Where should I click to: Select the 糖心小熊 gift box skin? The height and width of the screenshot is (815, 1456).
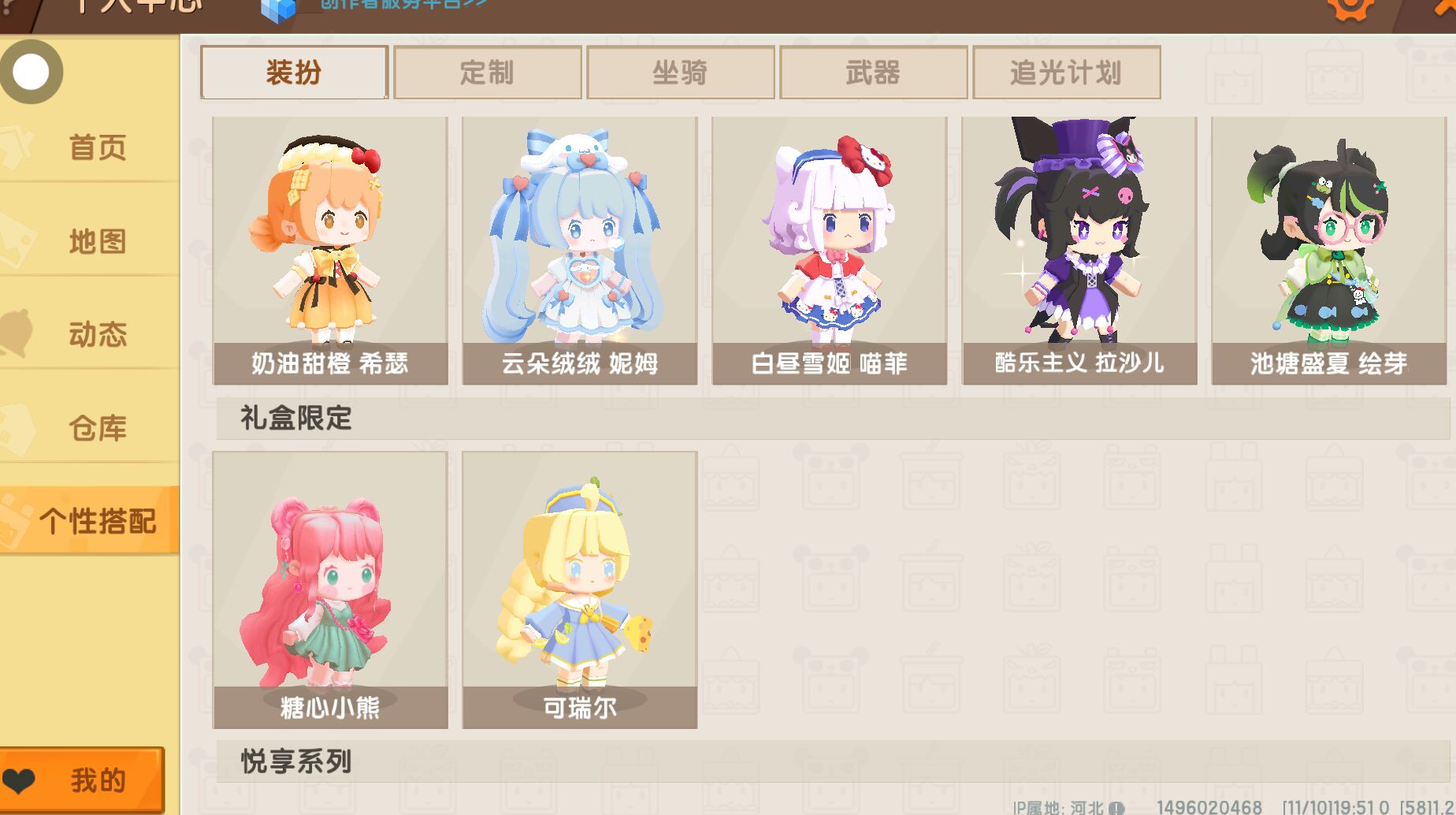click(330, 590)
